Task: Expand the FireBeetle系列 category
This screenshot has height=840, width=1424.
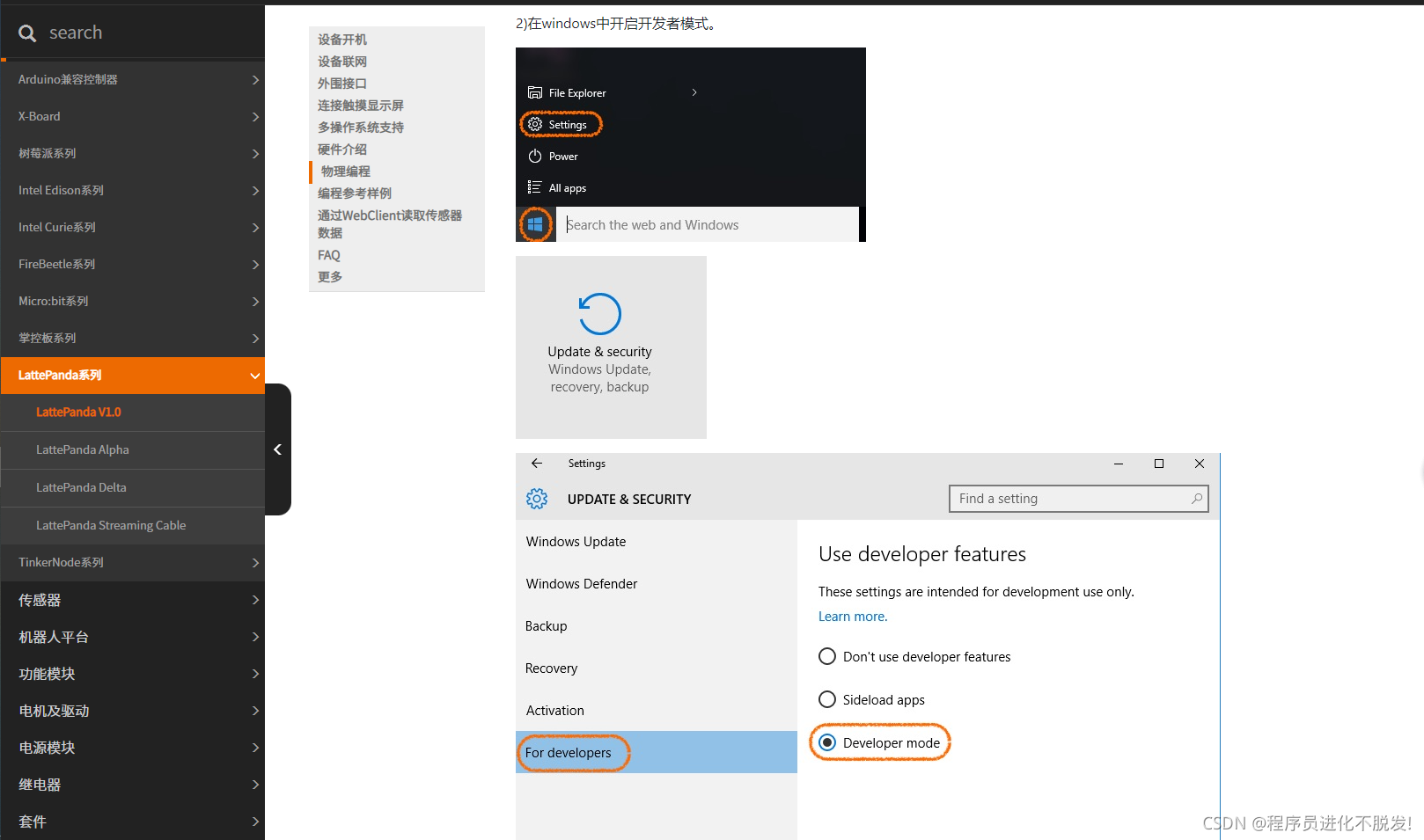Action: point(132,264)
